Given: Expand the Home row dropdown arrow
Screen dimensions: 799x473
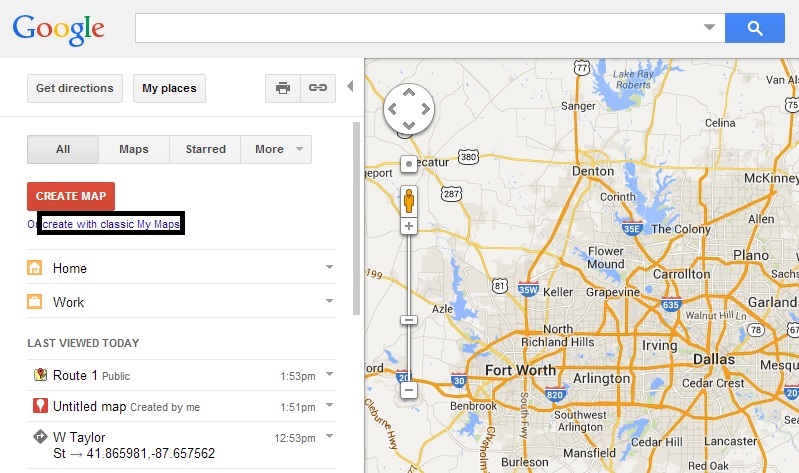Looking at the screenshot, I should coord(330,267).
